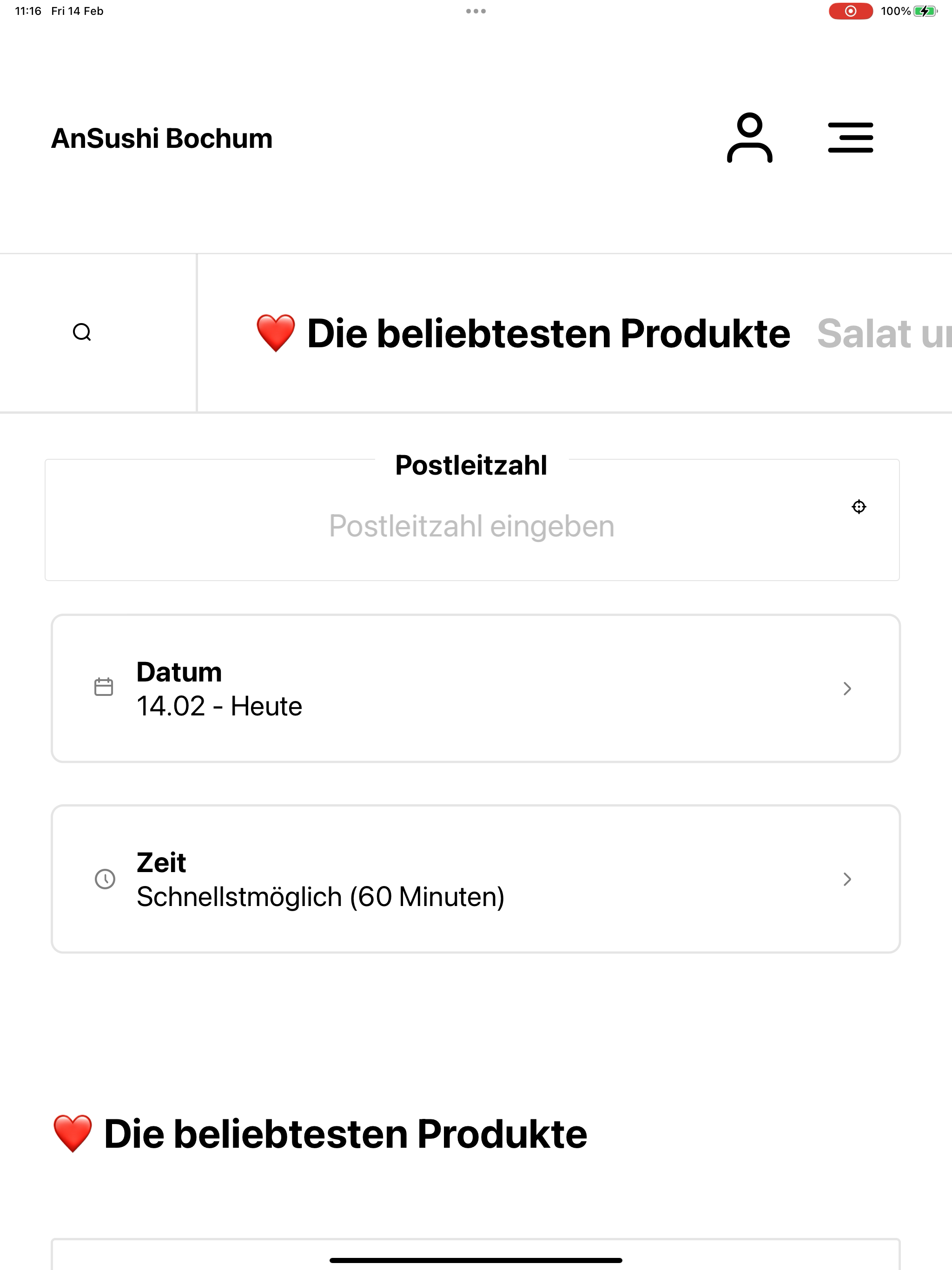This screenshot has height=1270, width=952.
Task: Tap the Die beliebtesten Produkte section heading
Action: pyautogui.click(x=320, y=1134)
